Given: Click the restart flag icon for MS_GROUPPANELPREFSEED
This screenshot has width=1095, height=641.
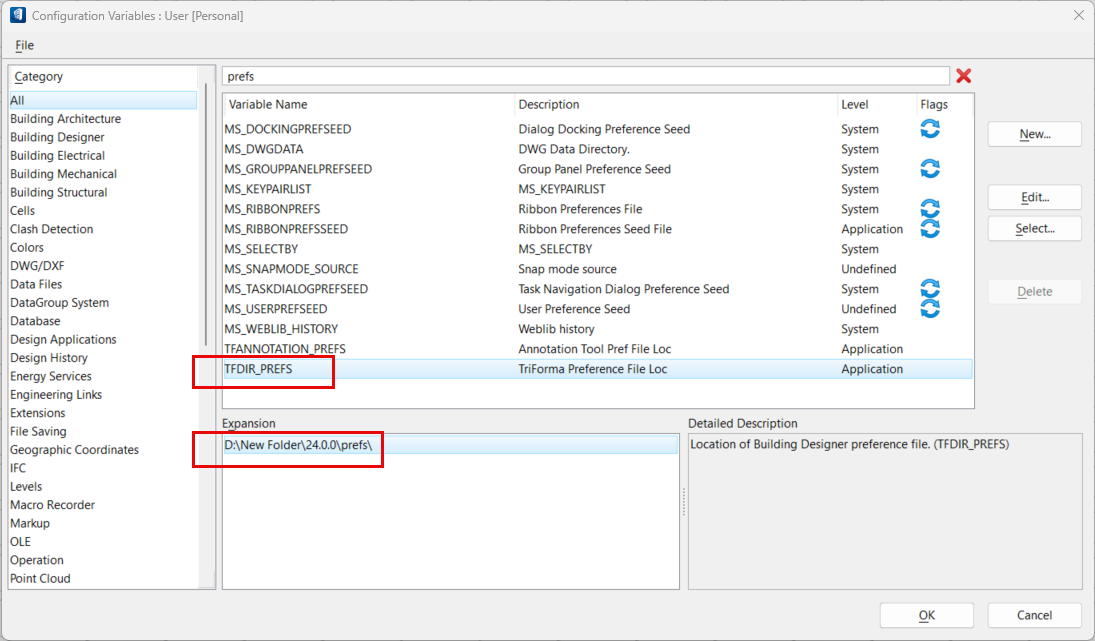Looking at the screenshot, I should click(930, 169).
